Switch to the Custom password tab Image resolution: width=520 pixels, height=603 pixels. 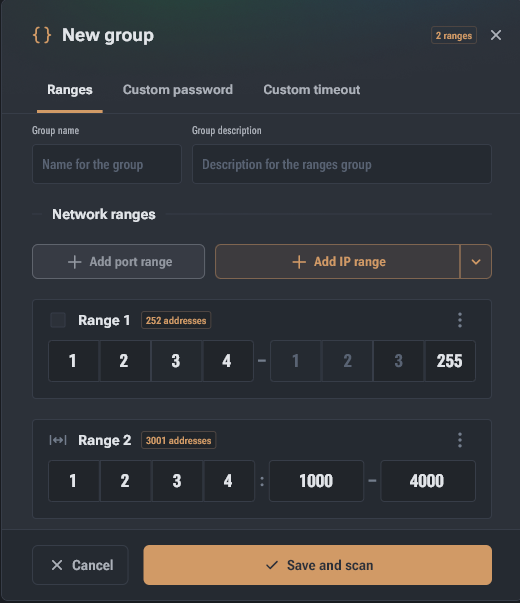click(178, 90)
